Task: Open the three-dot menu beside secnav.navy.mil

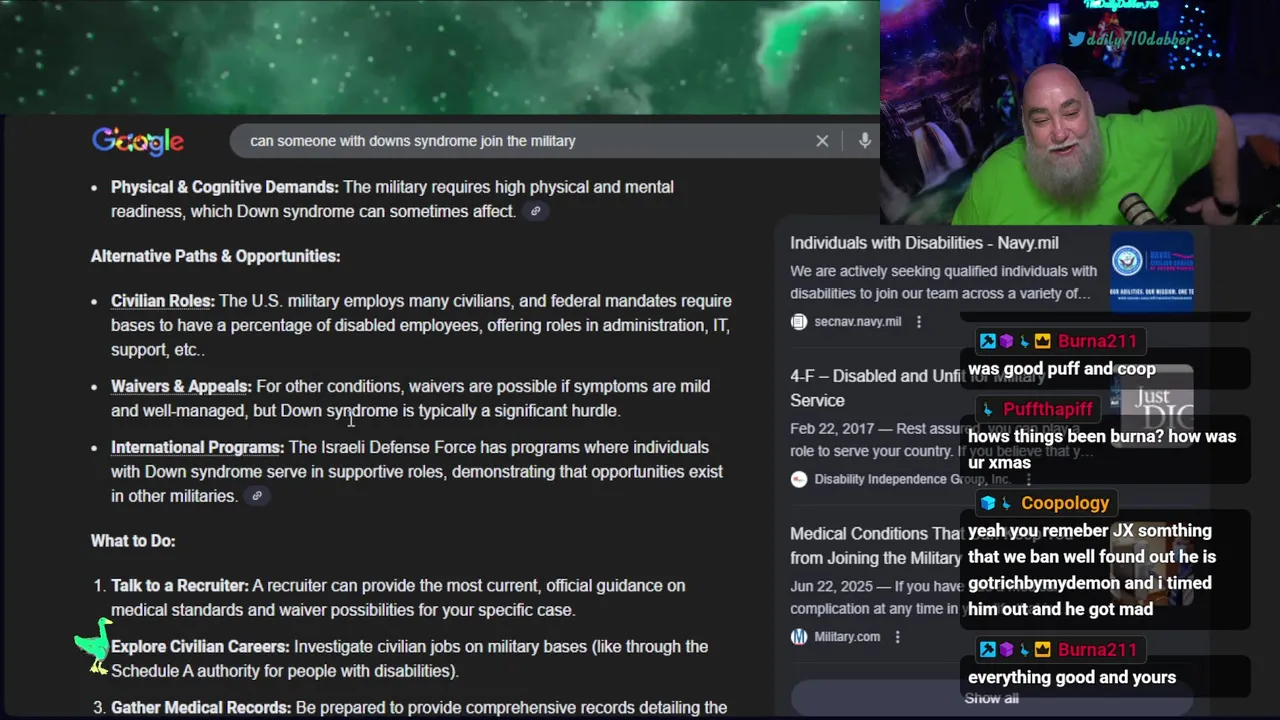Action: pos(919,321)
